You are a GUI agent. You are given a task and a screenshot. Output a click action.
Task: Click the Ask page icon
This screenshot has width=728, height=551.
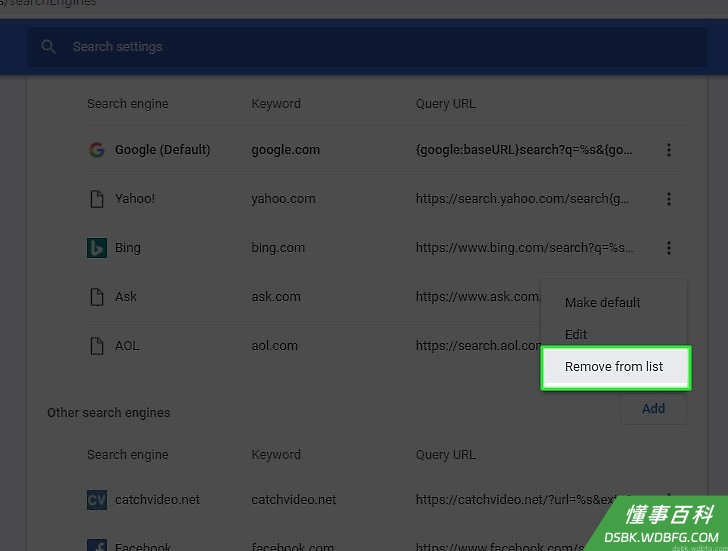click(x=97, y=297)
